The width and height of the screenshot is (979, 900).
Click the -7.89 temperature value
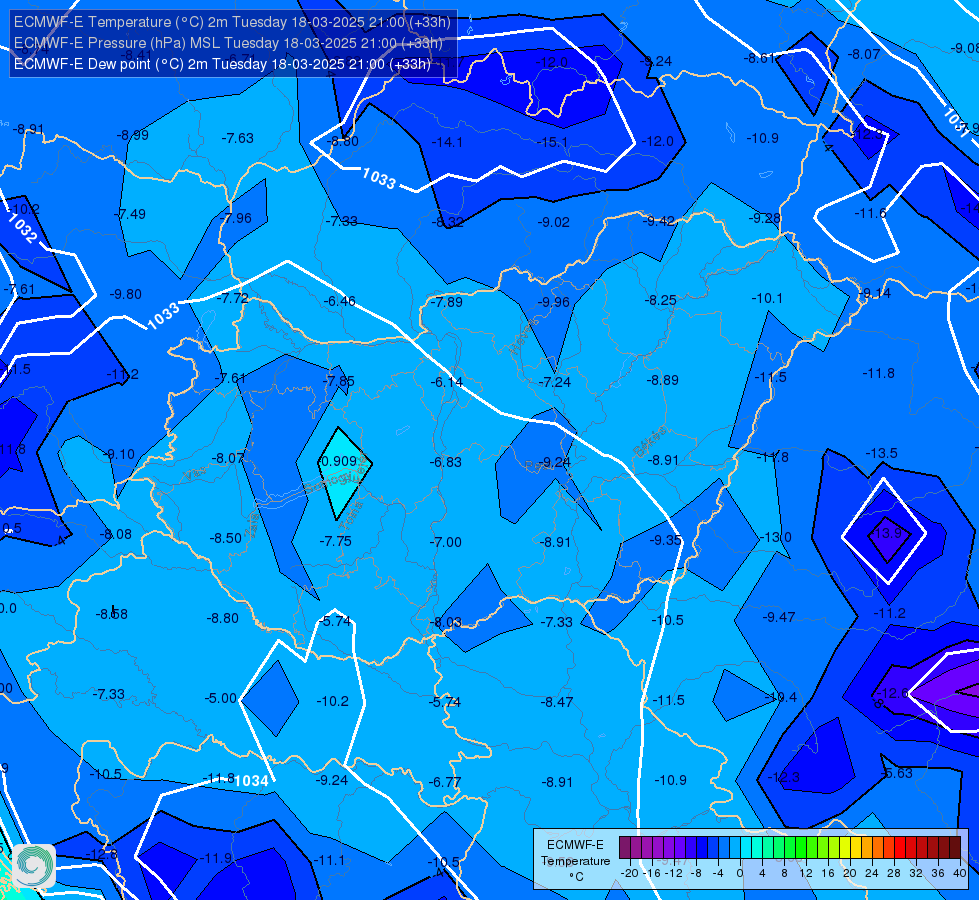click(447, 302)
